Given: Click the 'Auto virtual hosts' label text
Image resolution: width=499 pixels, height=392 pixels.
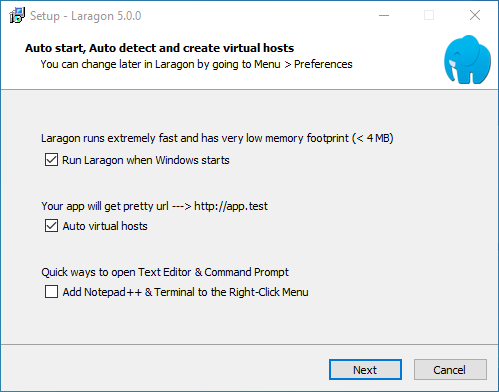Looking at the screenshot, I should [x=105, y=226].
